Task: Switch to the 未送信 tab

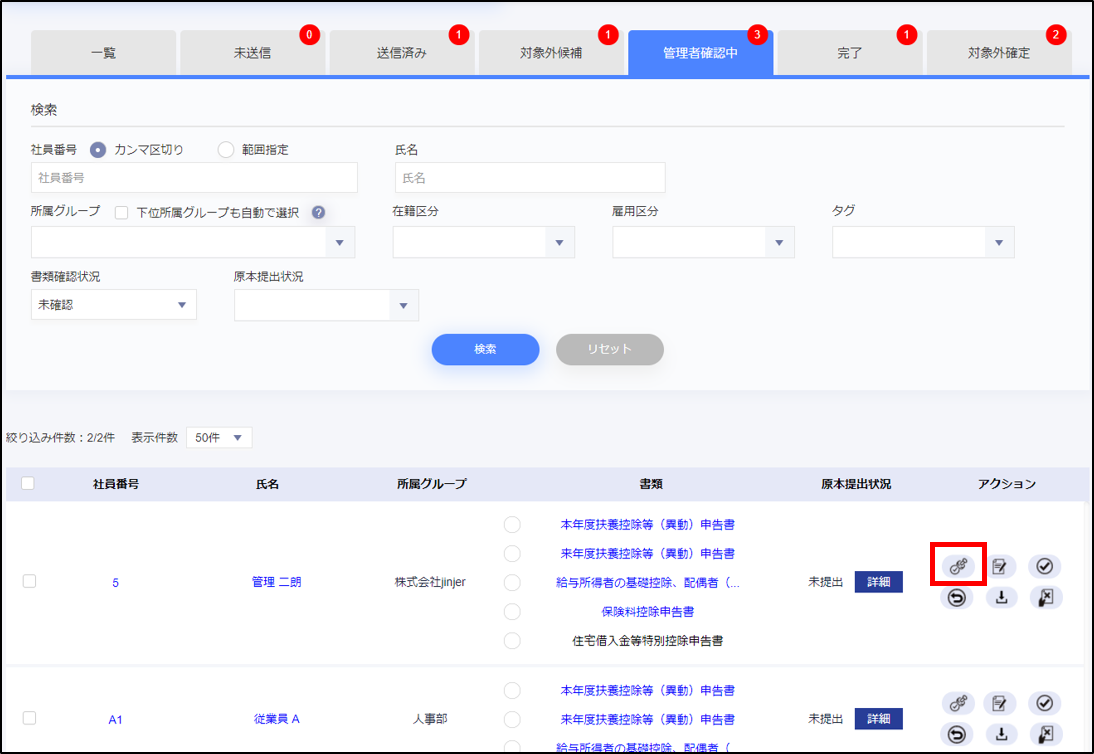Action: point(253,52)
